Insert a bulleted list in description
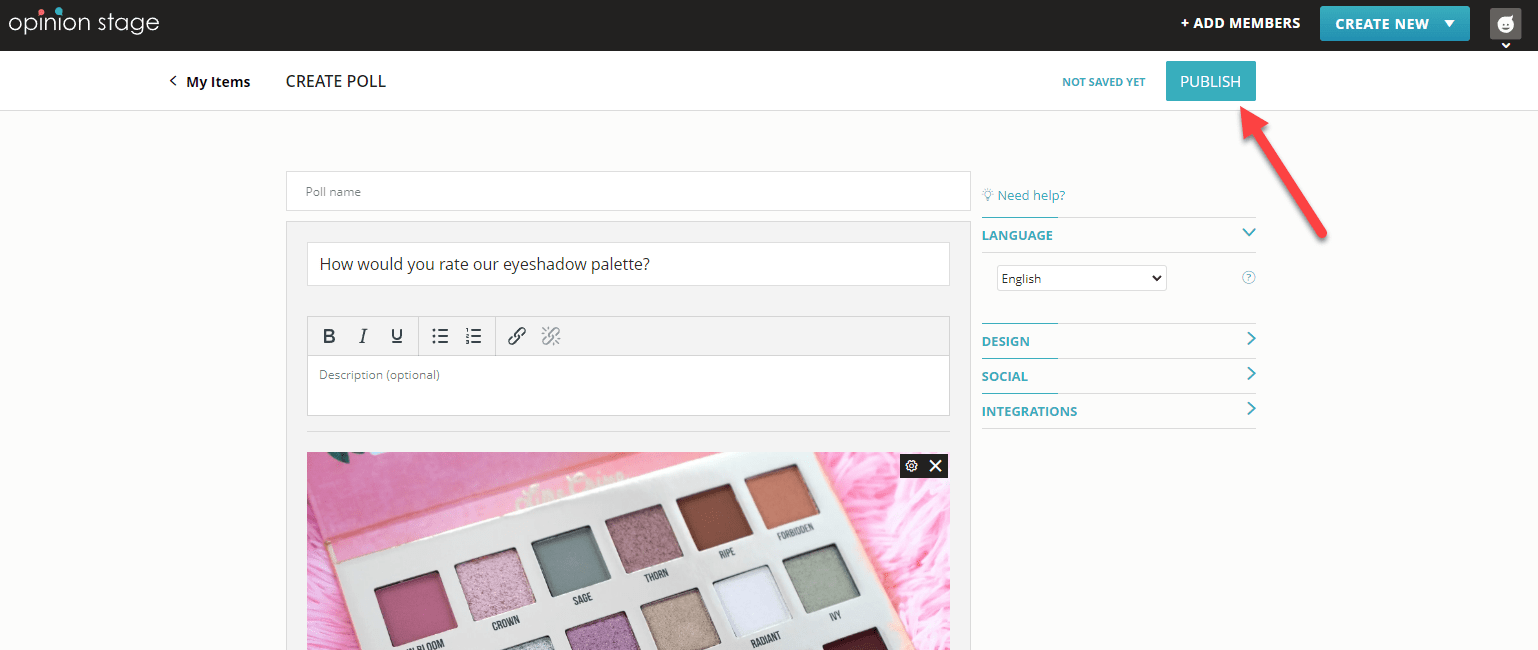The width and height of the screenshot is (1538, 650). tap(440, 336)
